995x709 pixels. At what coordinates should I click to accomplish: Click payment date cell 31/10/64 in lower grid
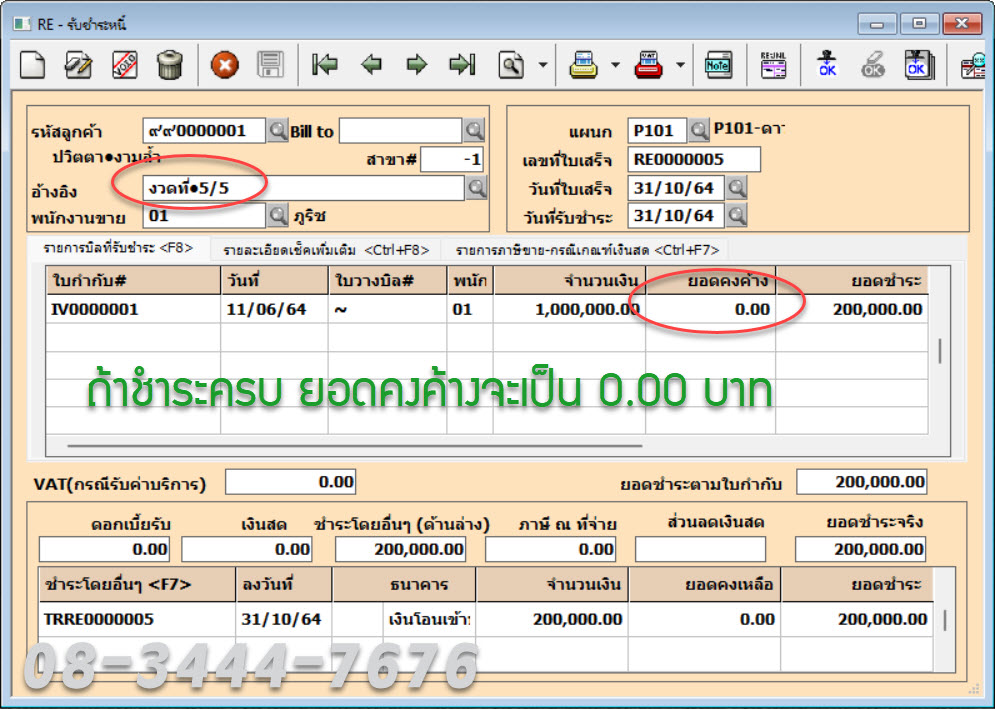point(283,619)
